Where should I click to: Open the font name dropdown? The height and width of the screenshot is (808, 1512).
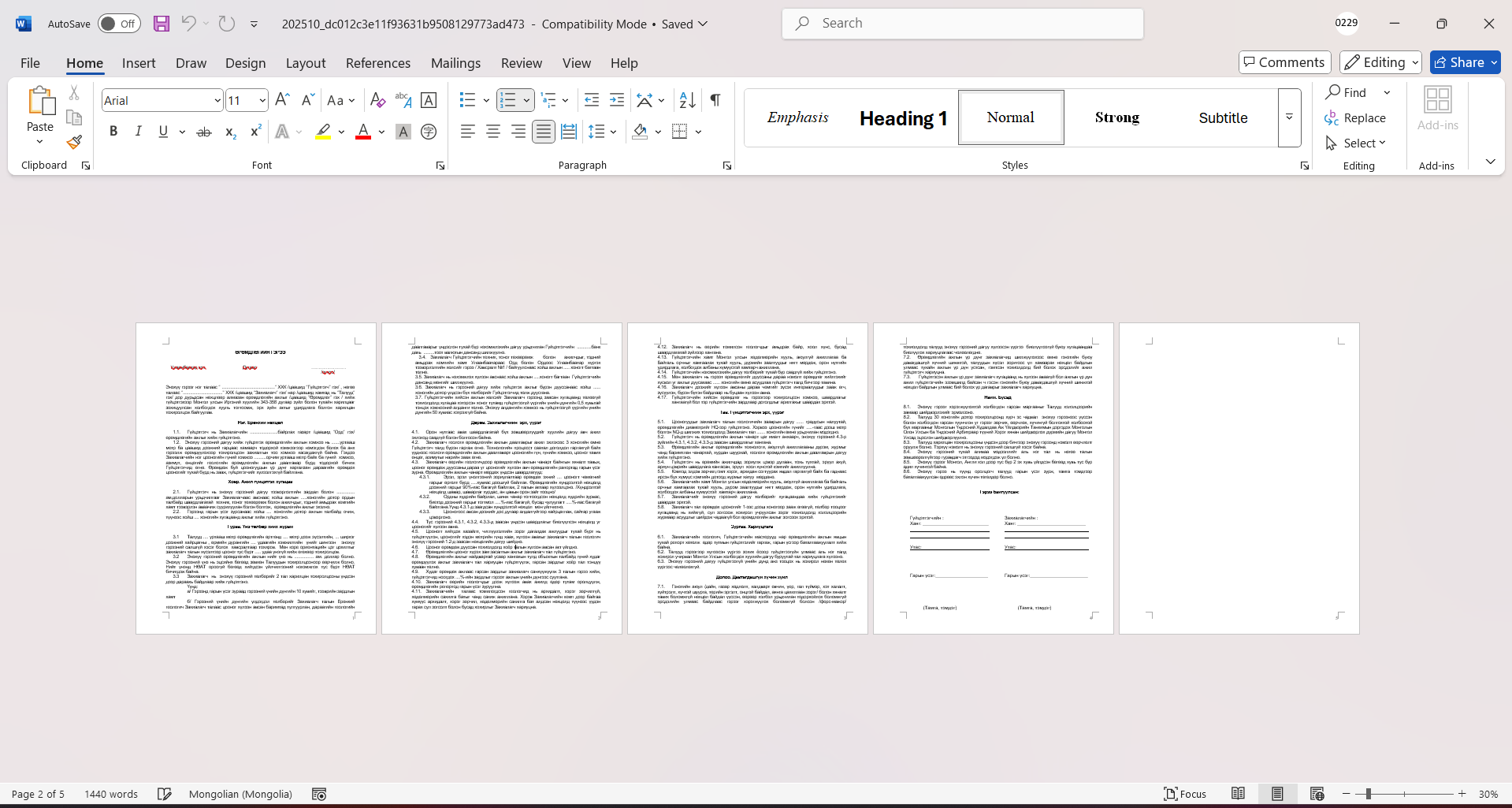217,101
